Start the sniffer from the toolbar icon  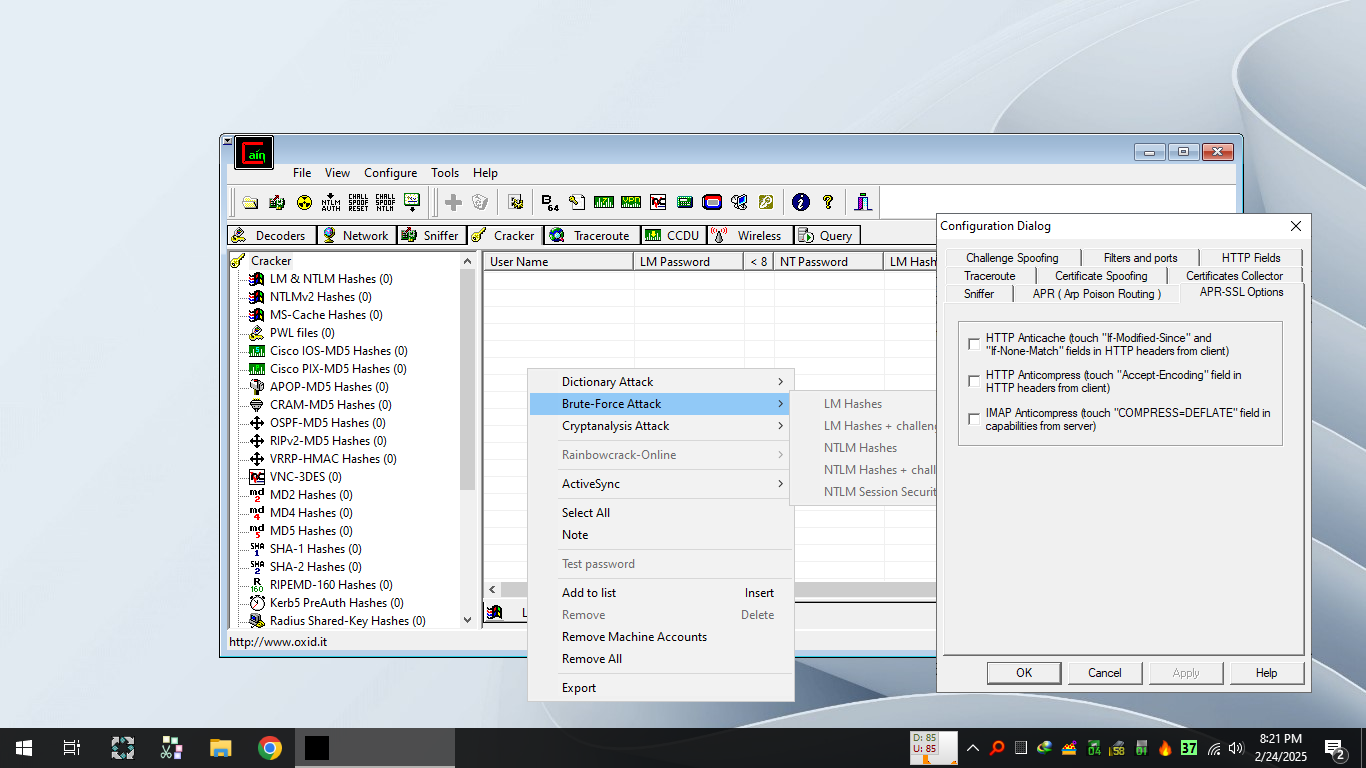pos(277,202)
